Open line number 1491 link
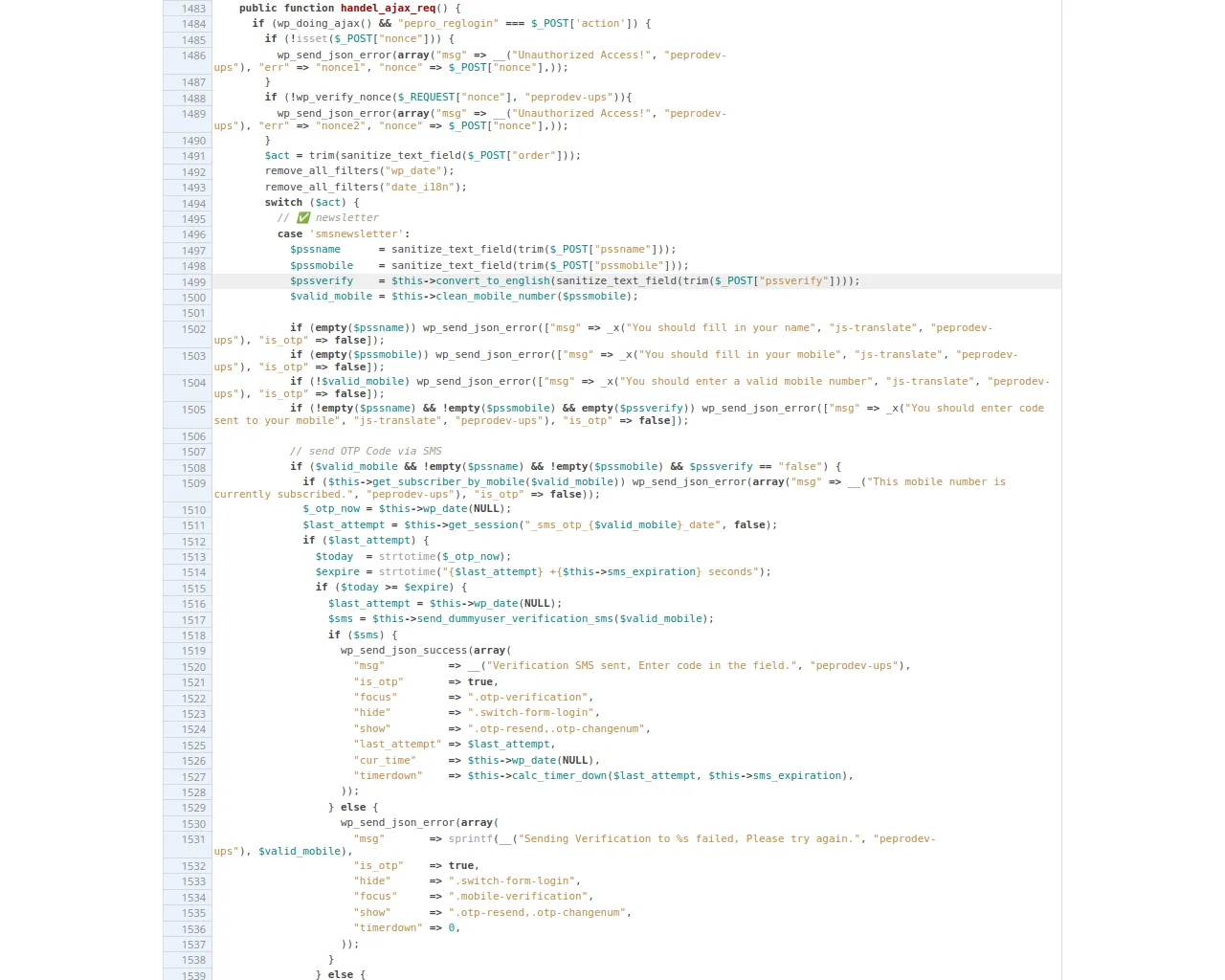 point(193,156)
